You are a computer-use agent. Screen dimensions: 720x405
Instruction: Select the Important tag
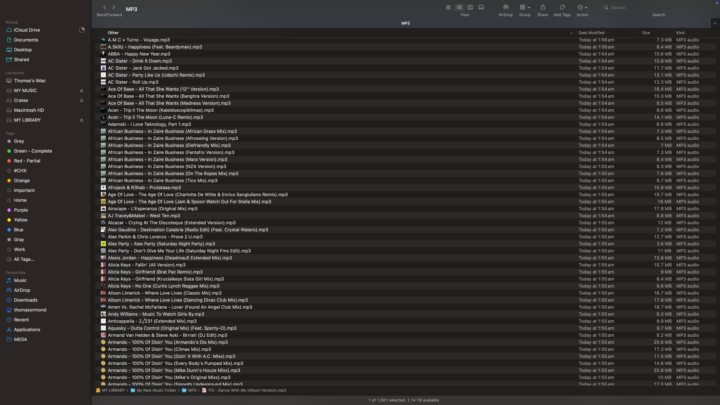click(24, 191)
